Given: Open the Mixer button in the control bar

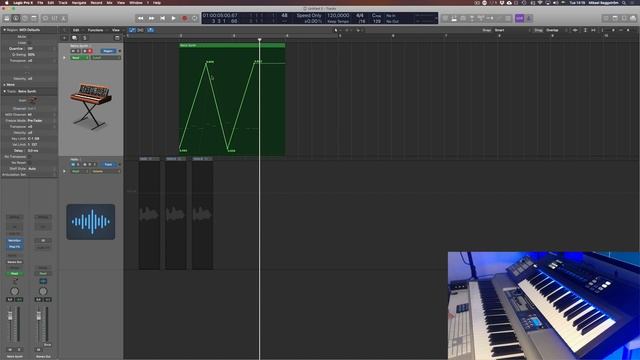Looking at the screenshot, I should pos(54,18).
